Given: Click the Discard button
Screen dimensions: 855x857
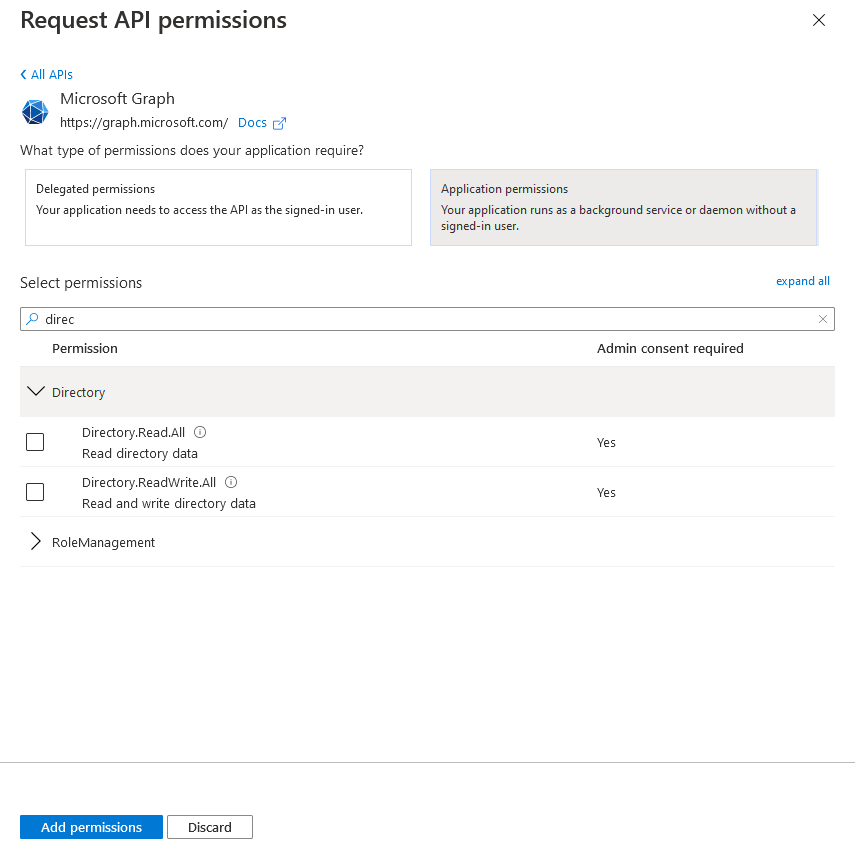Looking at the screenshot, I should (x=210, y=827).
